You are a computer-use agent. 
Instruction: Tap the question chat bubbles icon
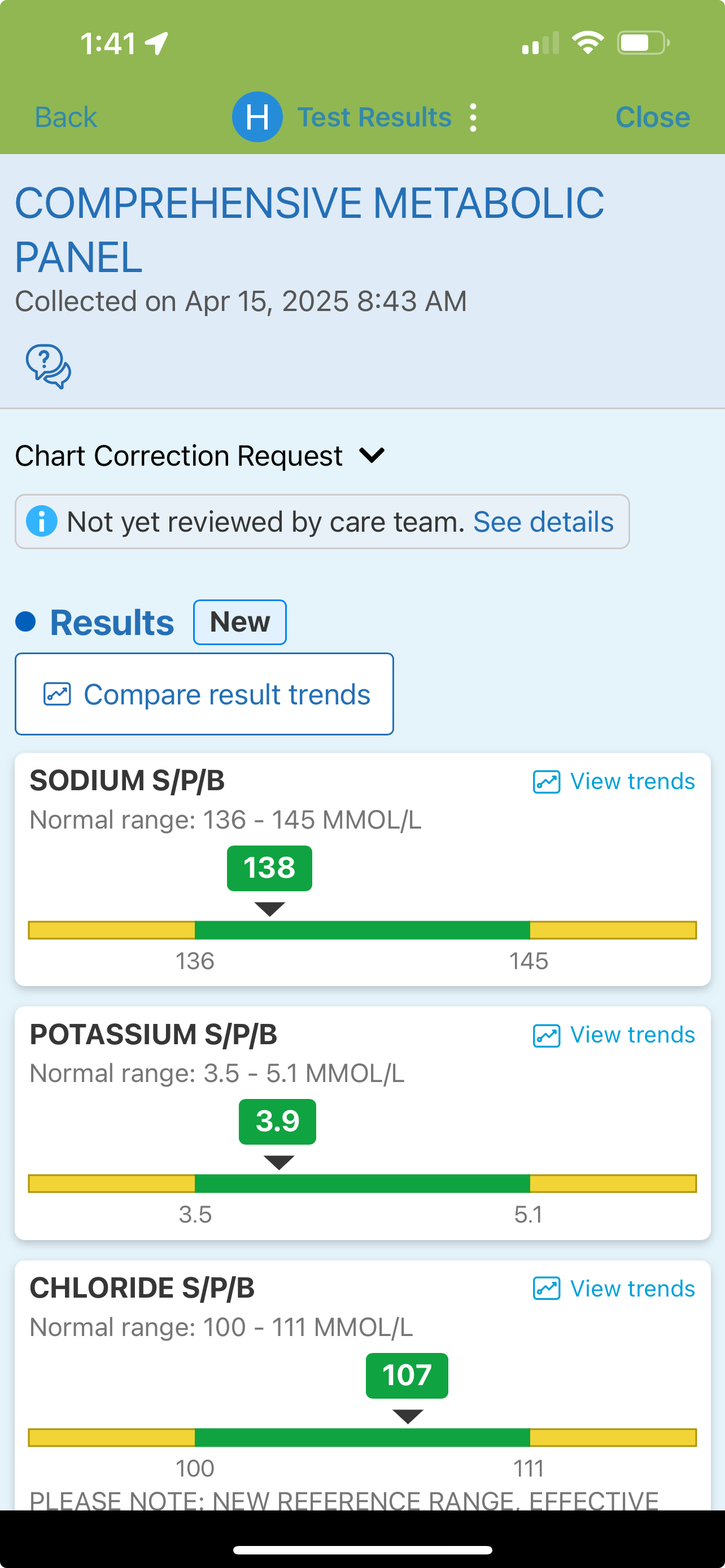coord(48,366)
